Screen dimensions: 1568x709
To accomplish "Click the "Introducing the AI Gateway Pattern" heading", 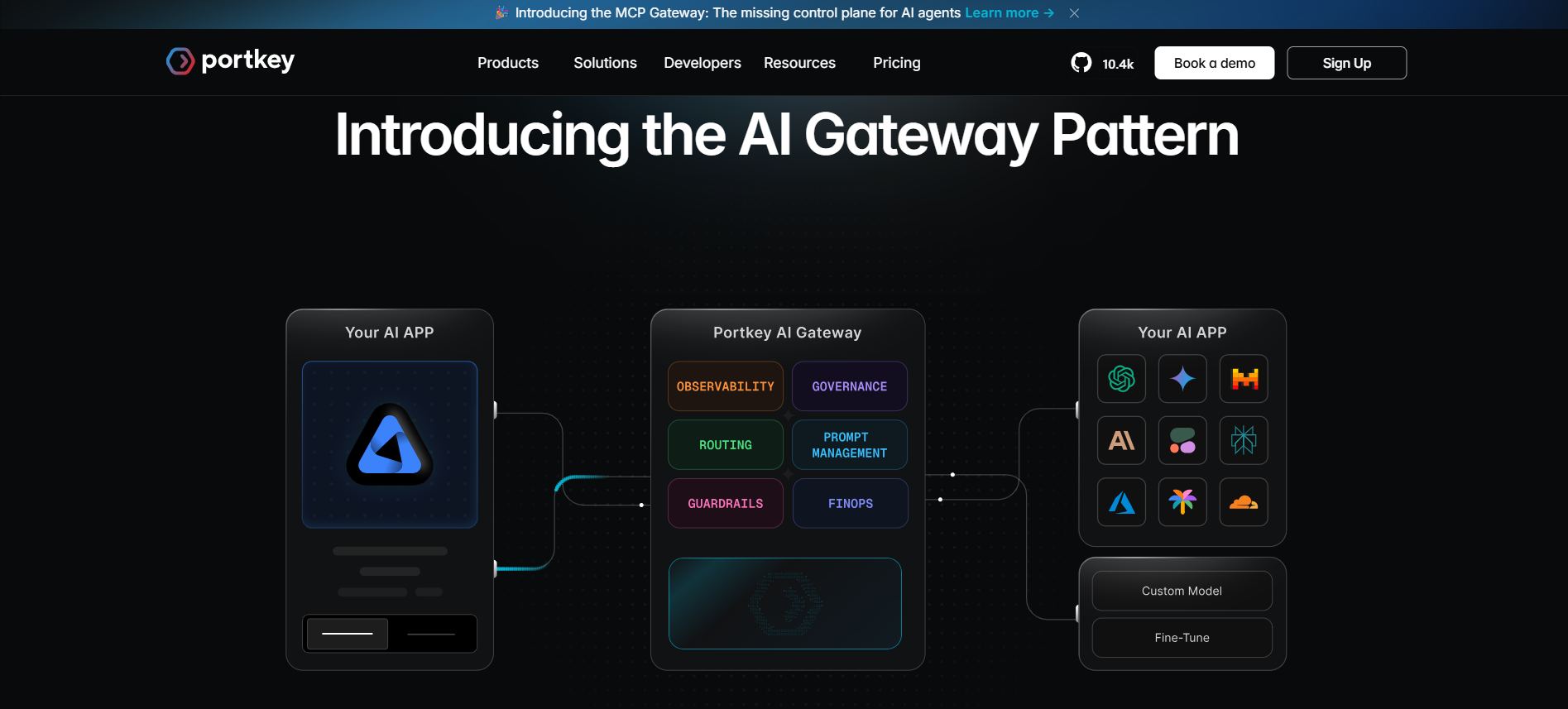I will point(787,135).
